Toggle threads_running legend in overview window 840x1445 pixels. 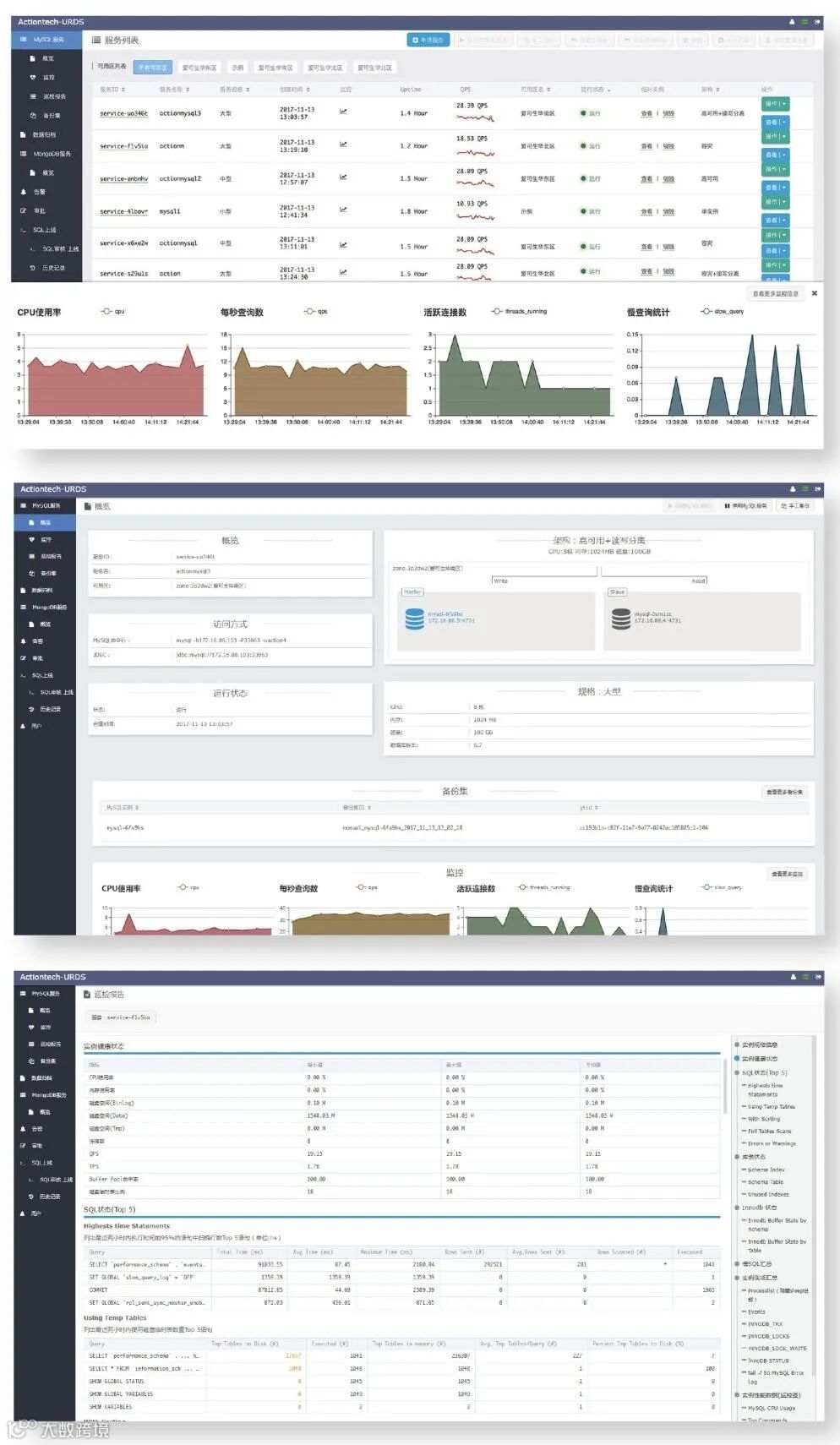coord(543,887)
